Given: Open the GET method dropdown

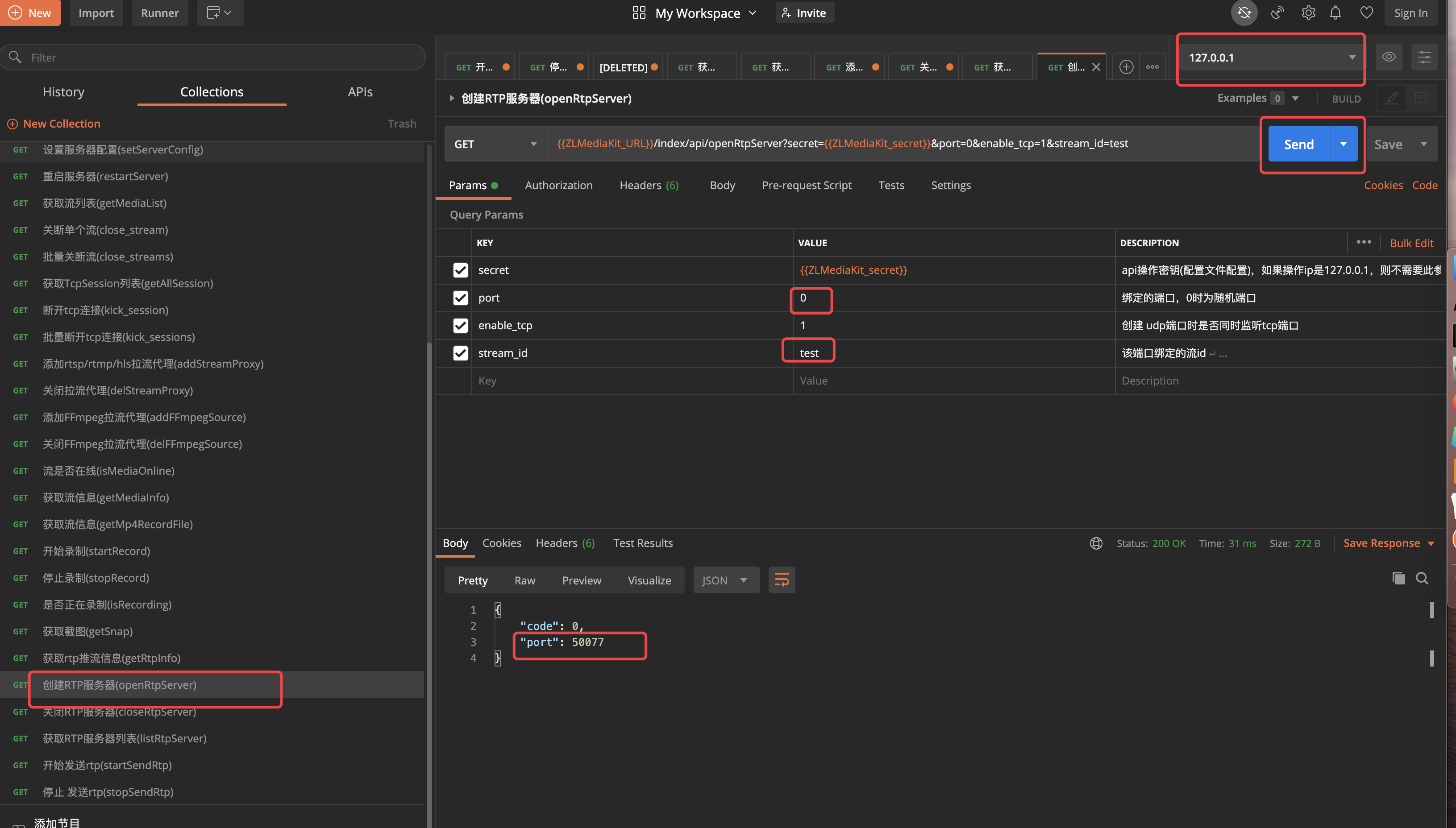Looking at the screenshot, I should (495, 145).
